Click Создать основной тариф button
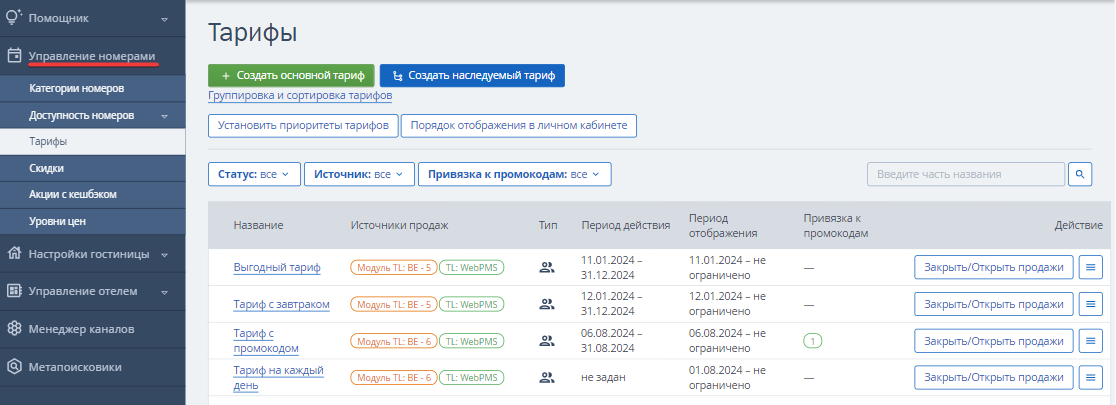The image size is (1116, 405). point(291,75)
